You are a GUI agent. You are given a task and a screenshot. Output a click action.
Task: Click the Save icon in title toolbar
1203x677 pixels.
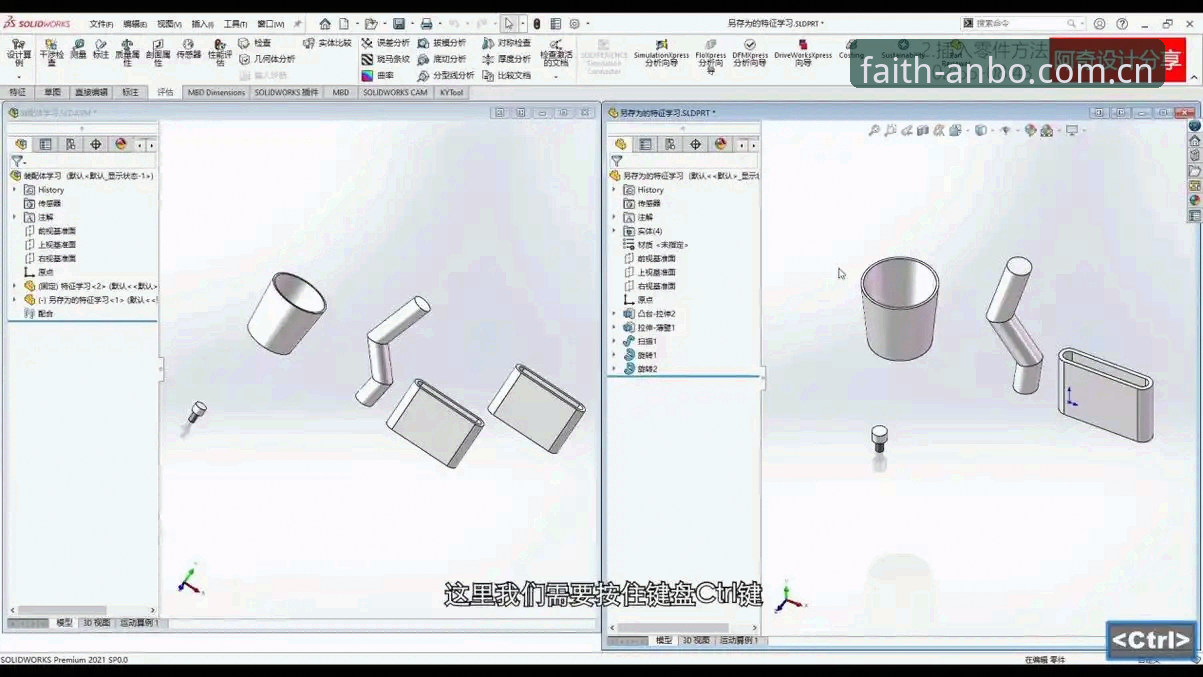pyautogui.click(x=399, y=23)
